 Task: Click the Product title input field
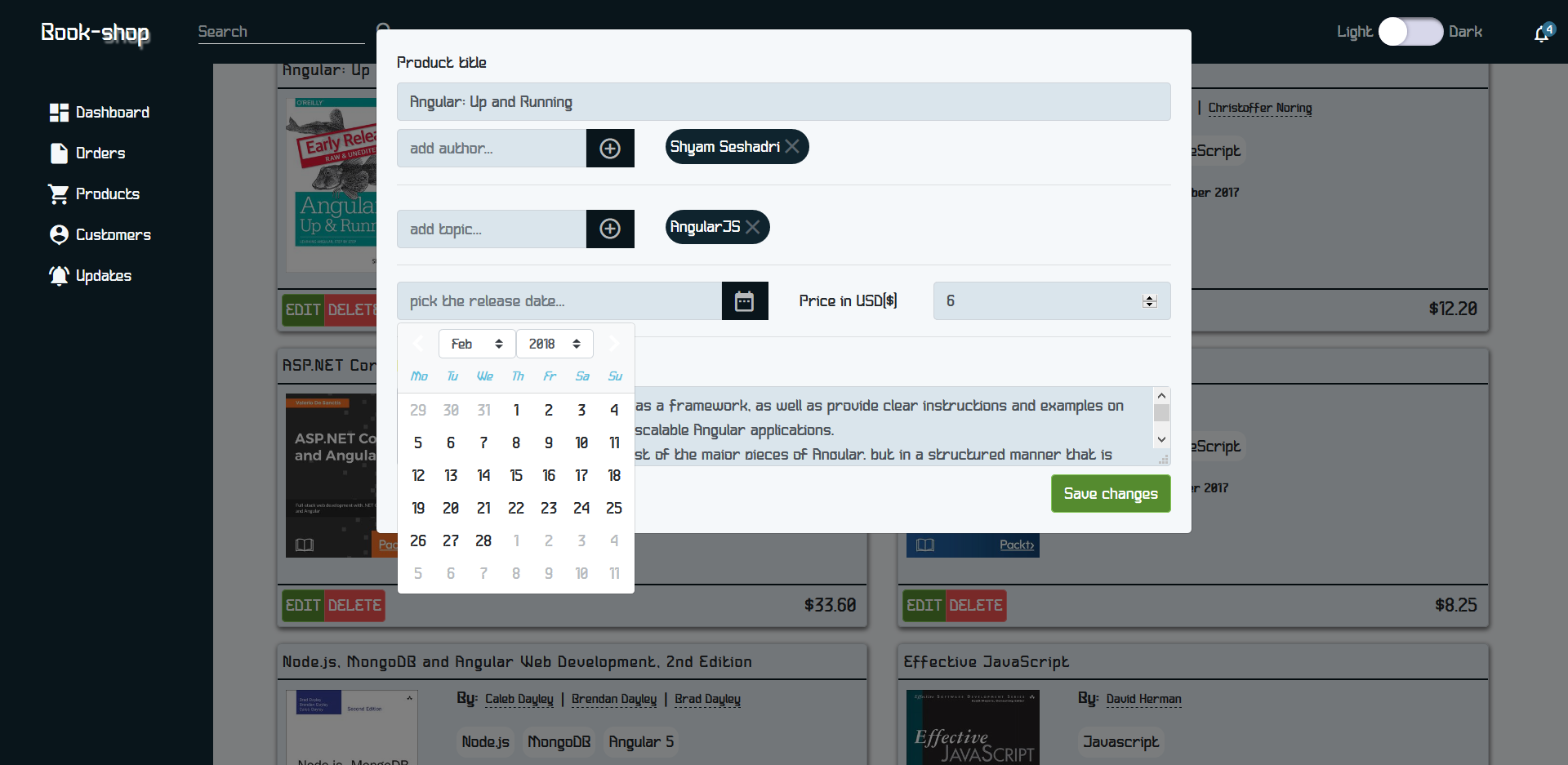tap(784, 102)
